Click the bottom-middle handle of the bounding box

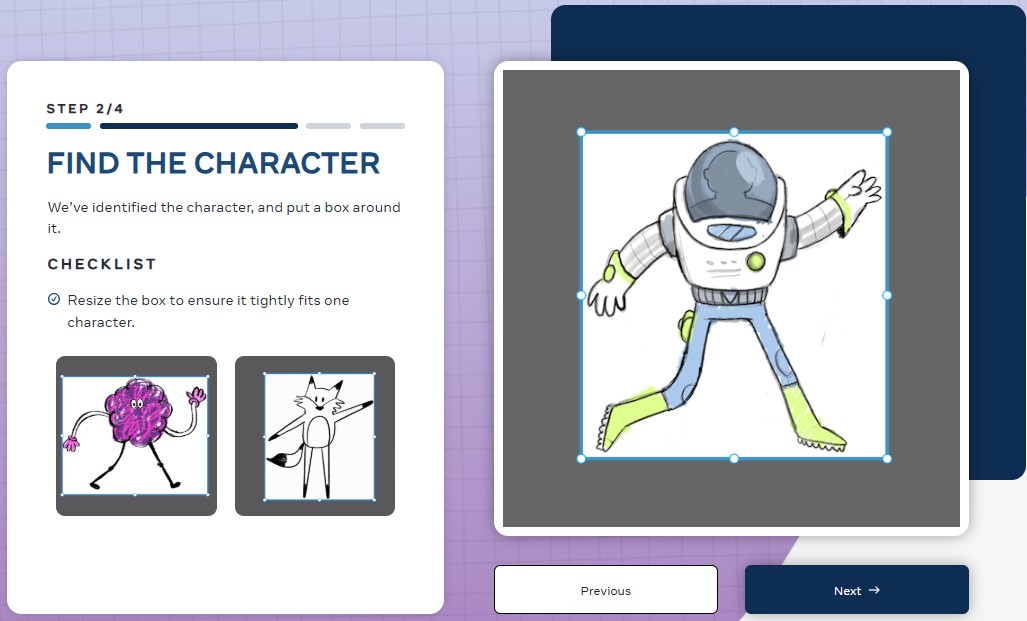click(734, 459)
